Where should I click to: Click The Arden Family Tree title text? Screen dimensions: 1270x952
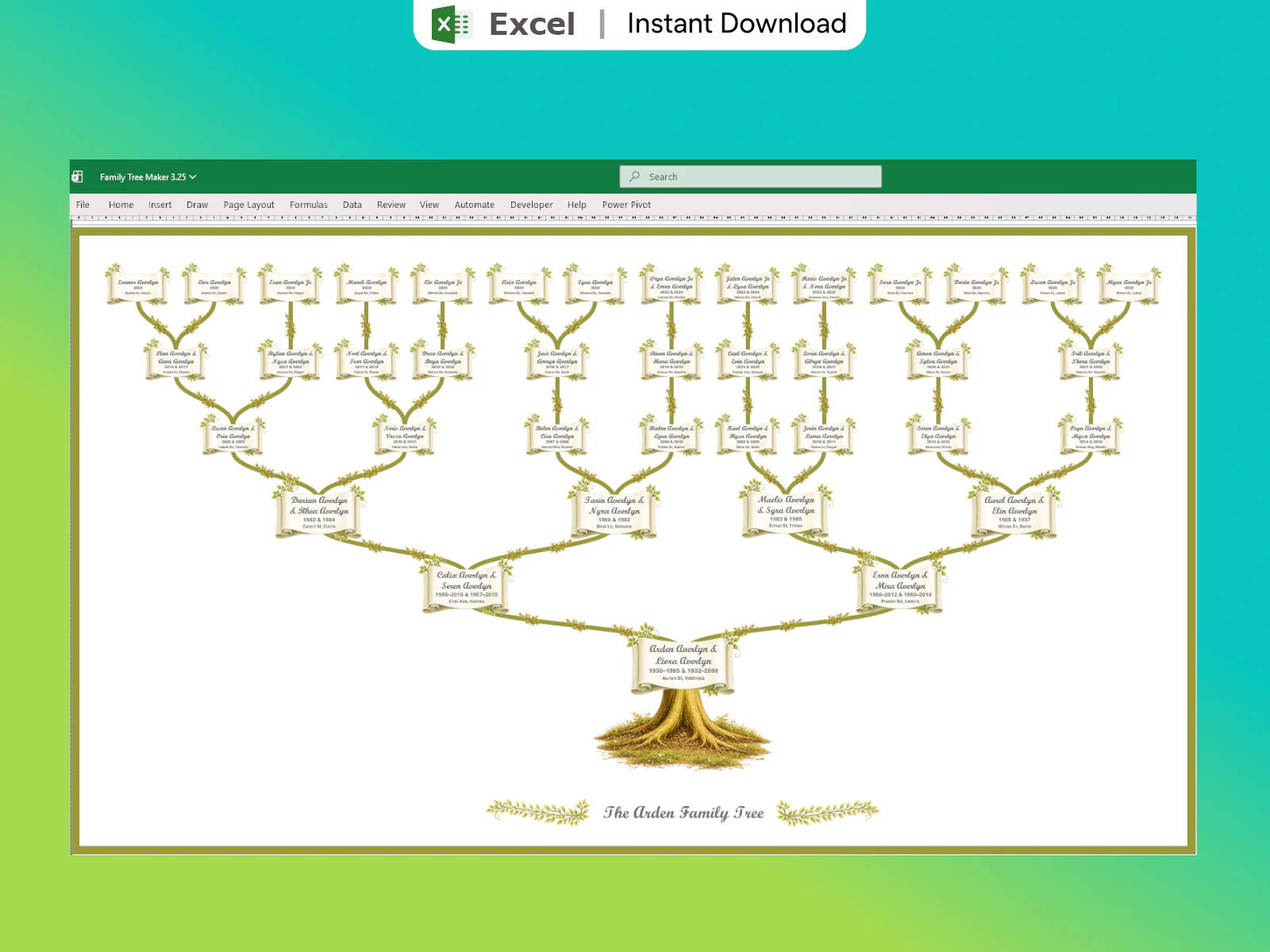click(x=683, y=812)
